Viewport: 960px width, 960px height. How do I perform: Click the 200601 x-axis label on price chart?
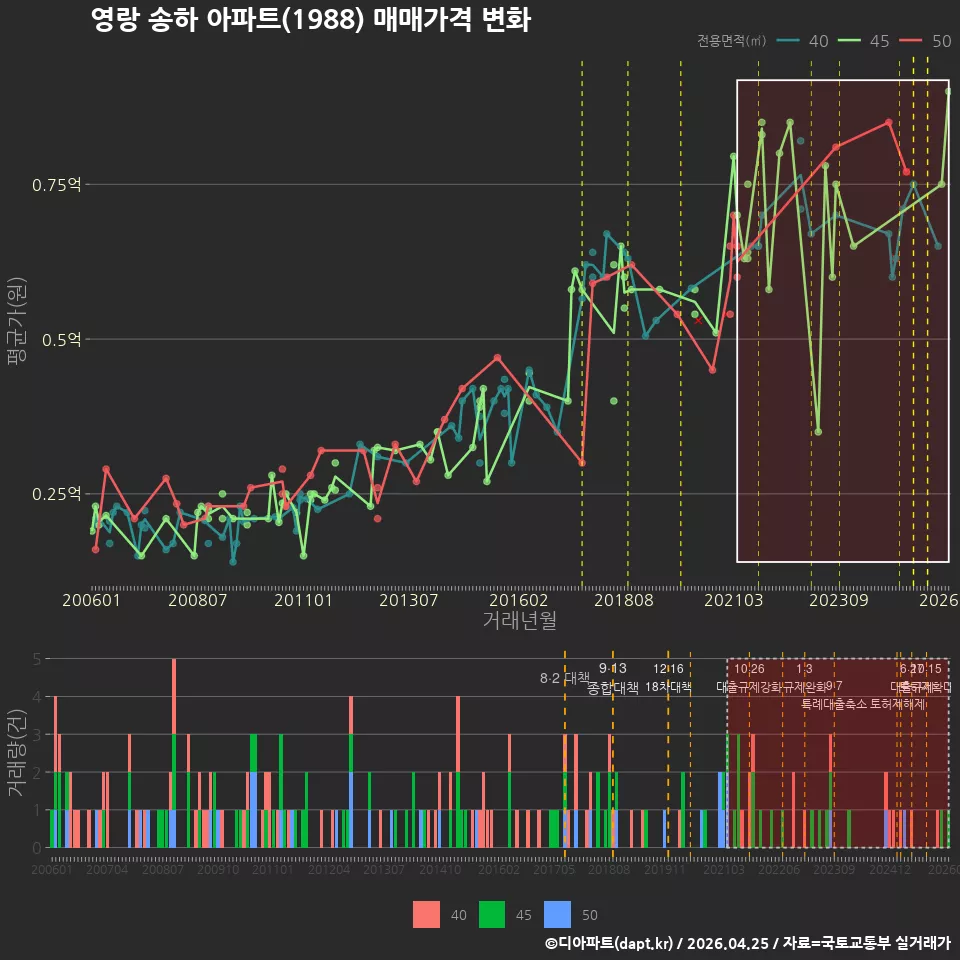coord(91,600)
